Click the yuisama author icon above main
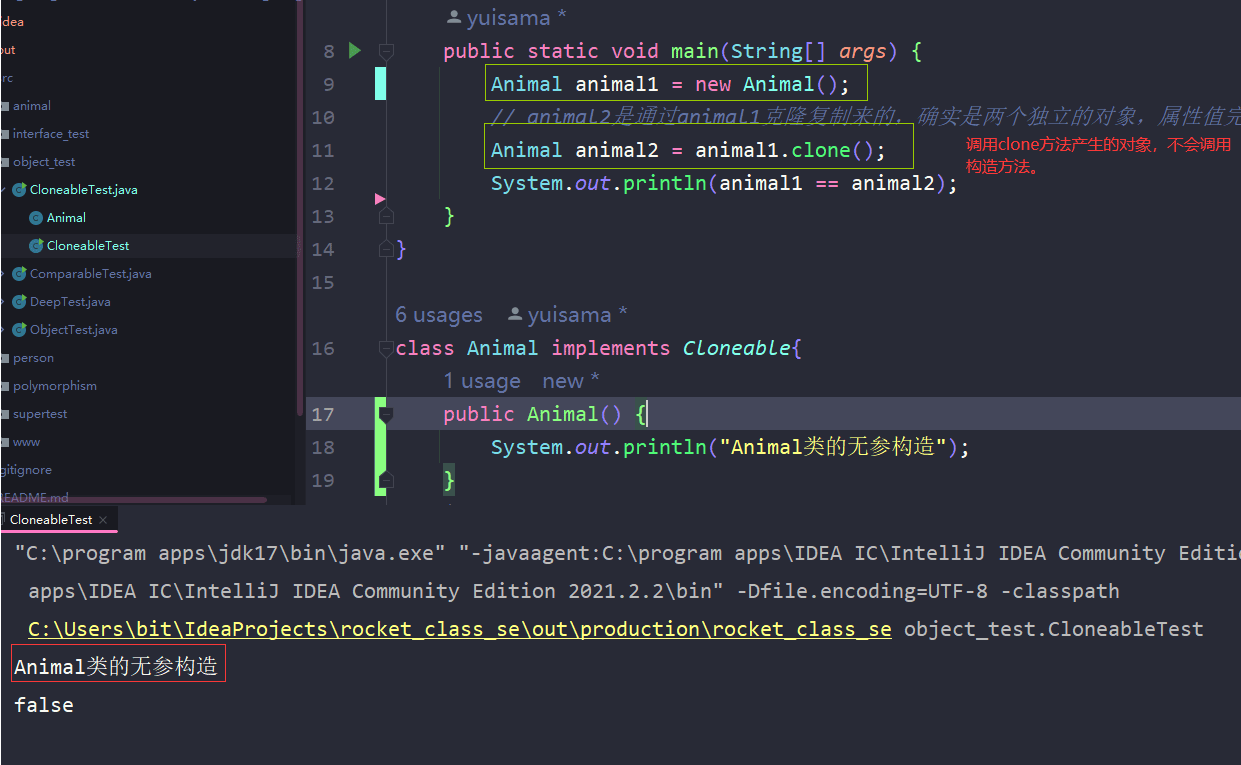This screenshot has height=765, width=1241. point(454,17)
